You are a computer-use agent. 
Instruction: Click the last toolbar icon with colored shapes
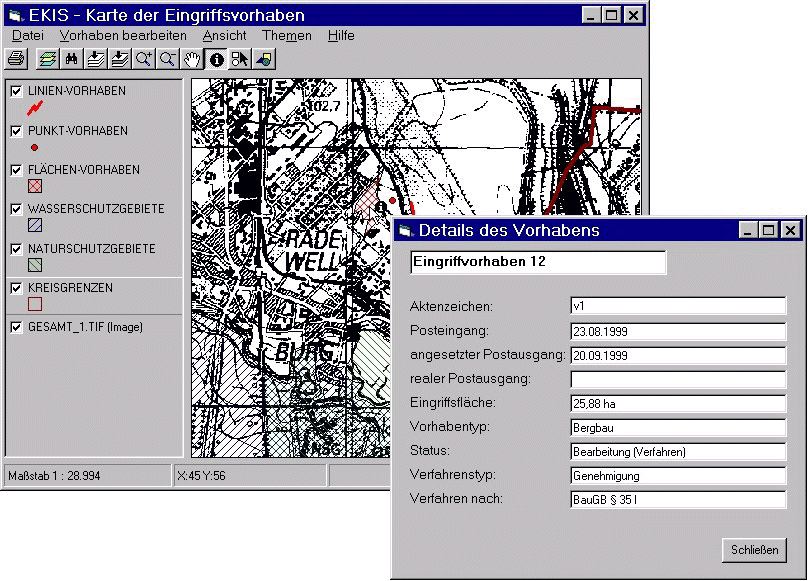pos(264,59)
